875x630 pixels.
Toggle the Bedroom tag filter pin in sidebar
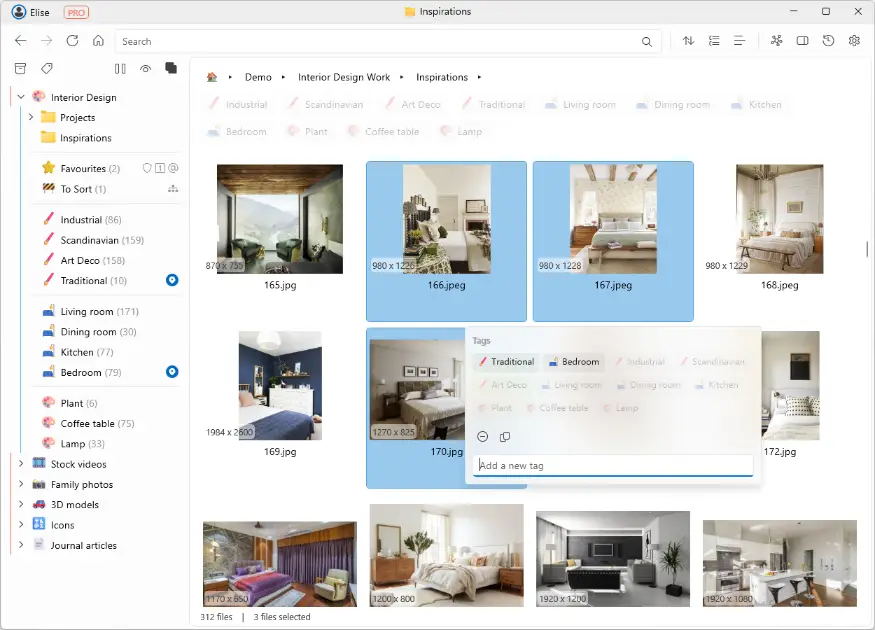tap(172, 372)
